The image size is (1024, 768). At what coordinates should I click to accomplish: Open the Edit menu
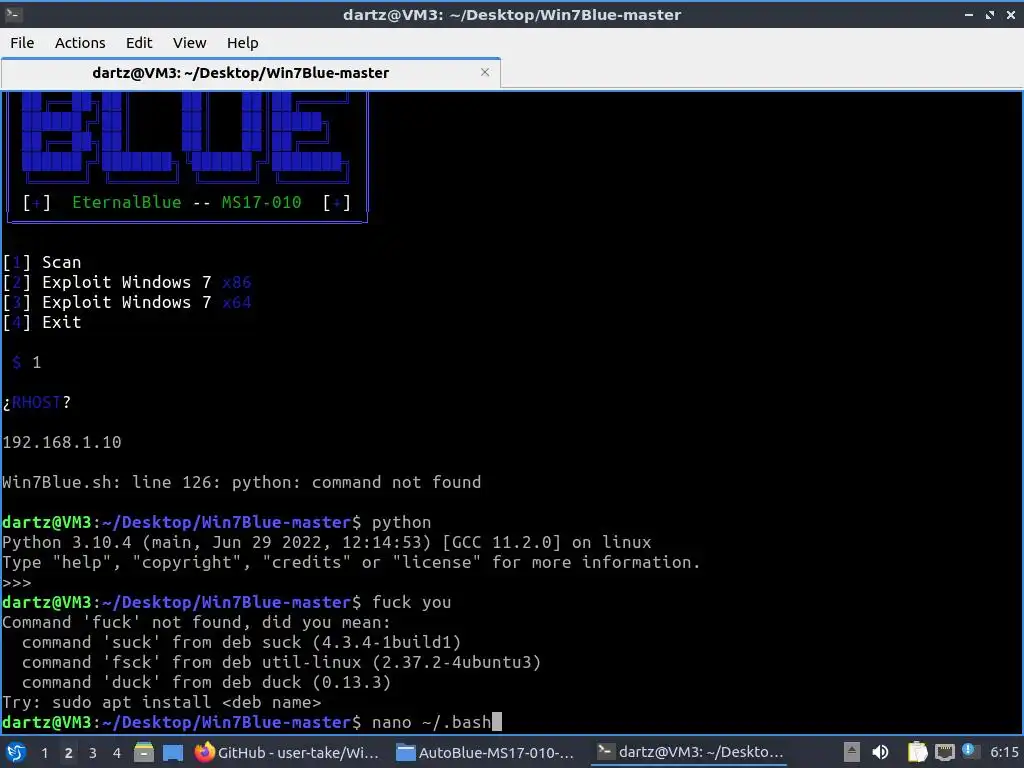(138, 43)
